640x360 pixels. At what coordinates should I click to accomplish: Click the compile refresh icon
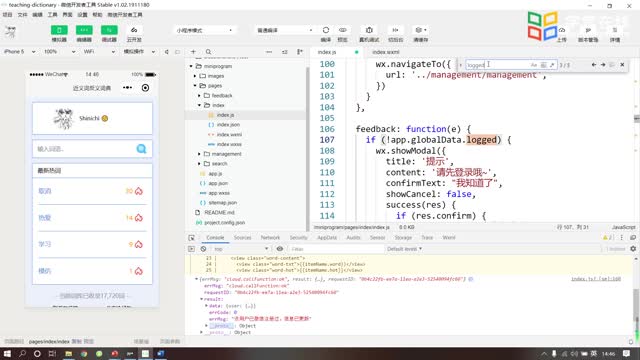(x=326, y=30)
